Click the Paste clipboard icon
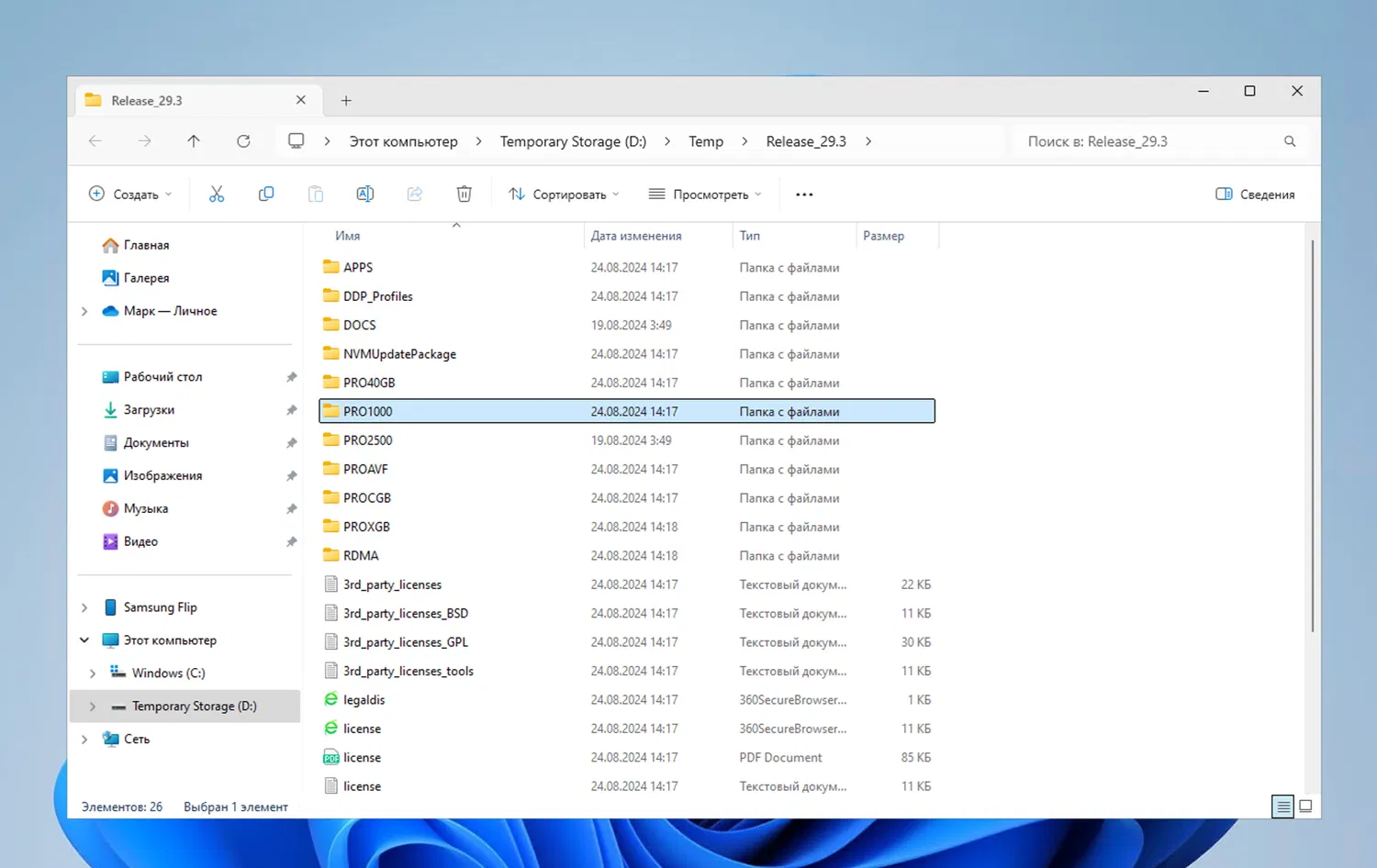 coord(316,194)
